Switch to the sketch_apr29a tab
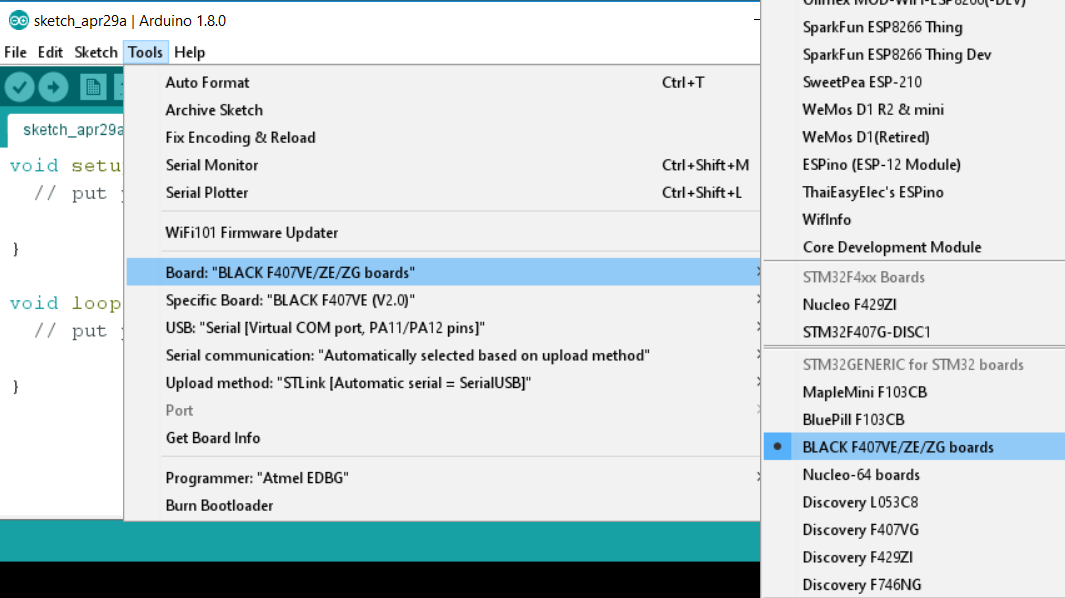The width and height of the screenshot is (1065, 598). pos(67,130)
